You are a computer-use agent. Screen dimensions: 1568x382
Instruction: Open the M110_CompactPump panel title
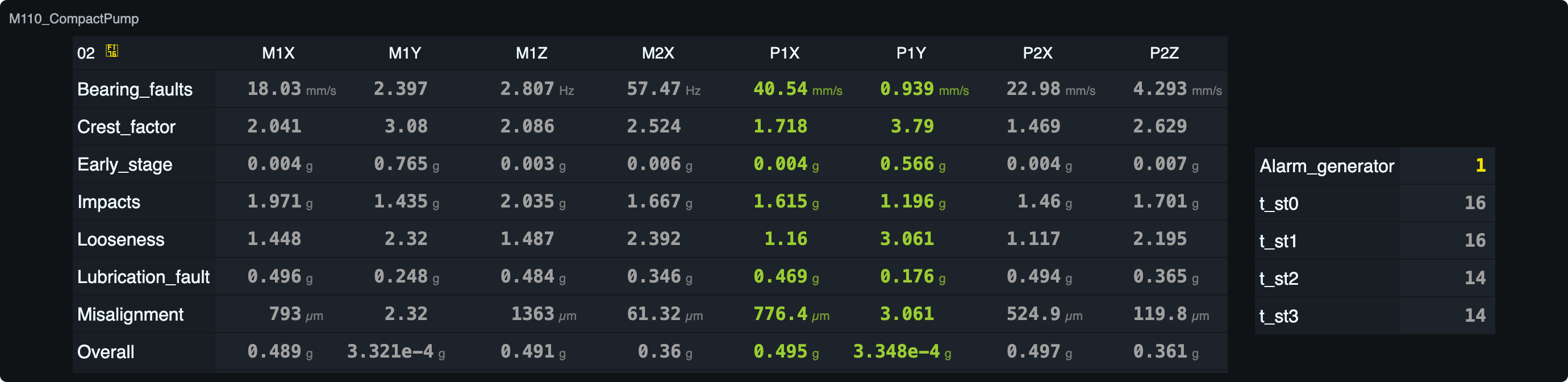(x=74, y=18)
